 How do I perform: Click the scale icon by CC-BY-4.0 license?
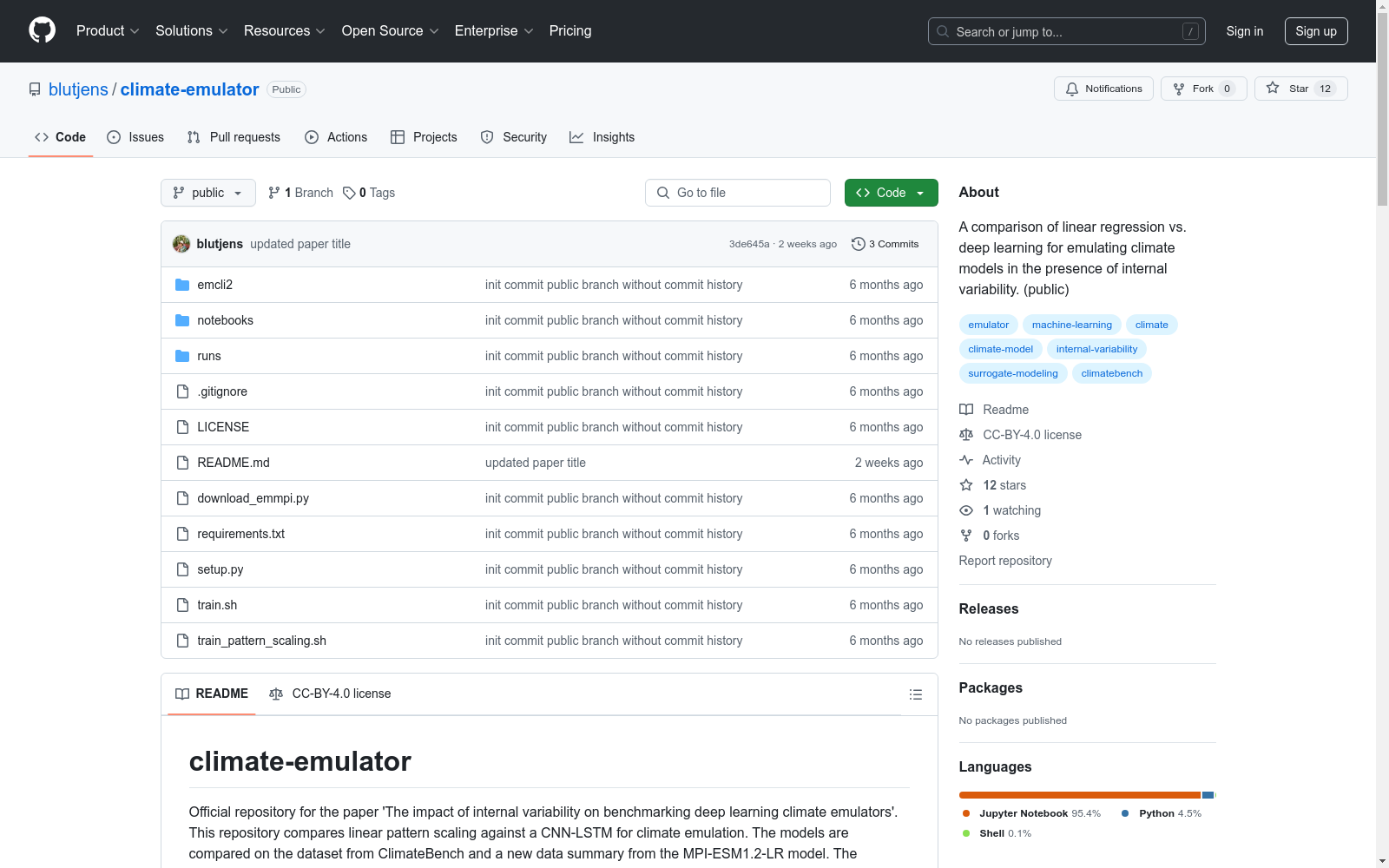[x=966, y=435]
